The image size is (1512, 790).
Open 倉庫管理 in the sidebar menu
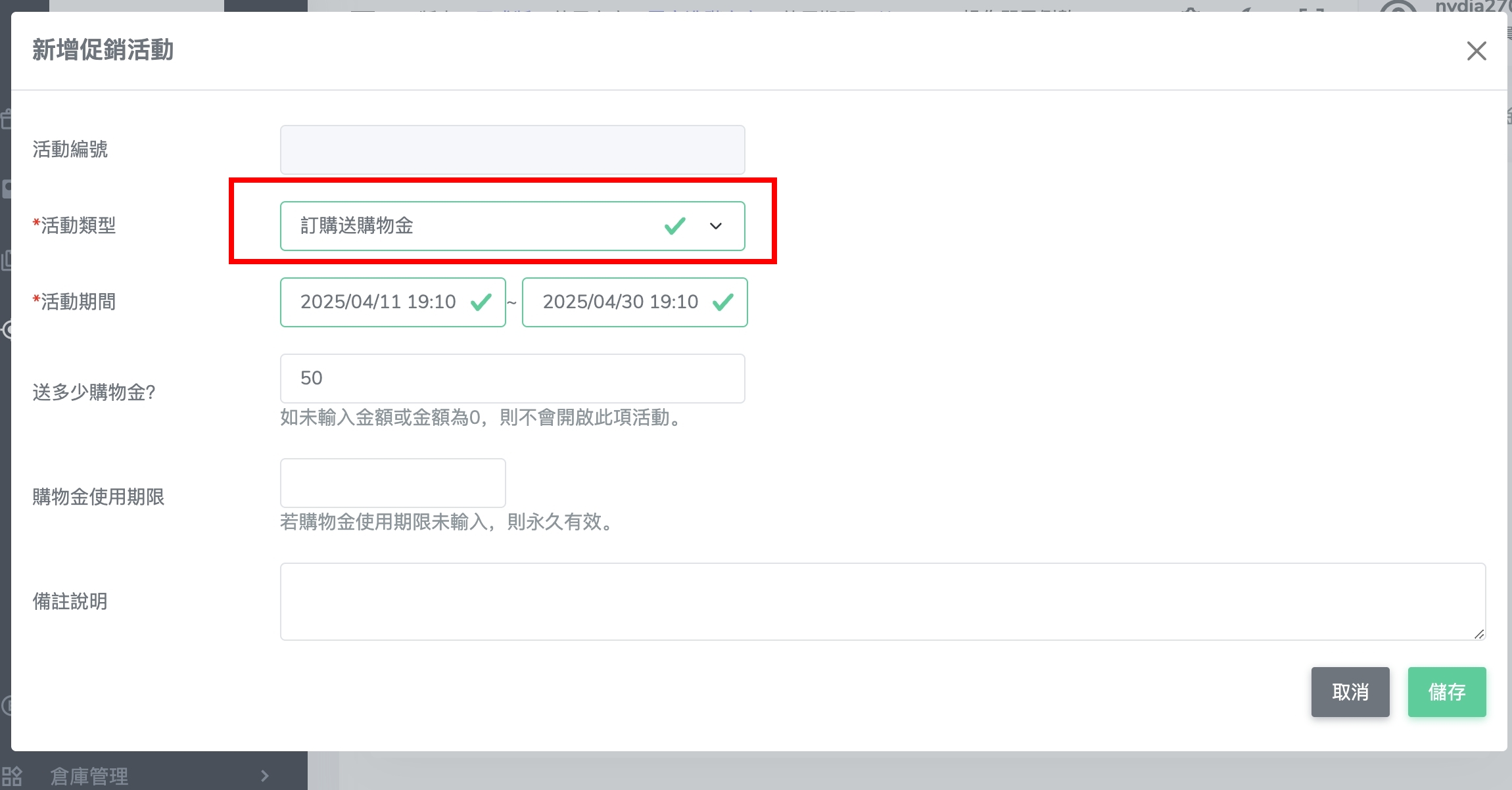pos(89,776)
